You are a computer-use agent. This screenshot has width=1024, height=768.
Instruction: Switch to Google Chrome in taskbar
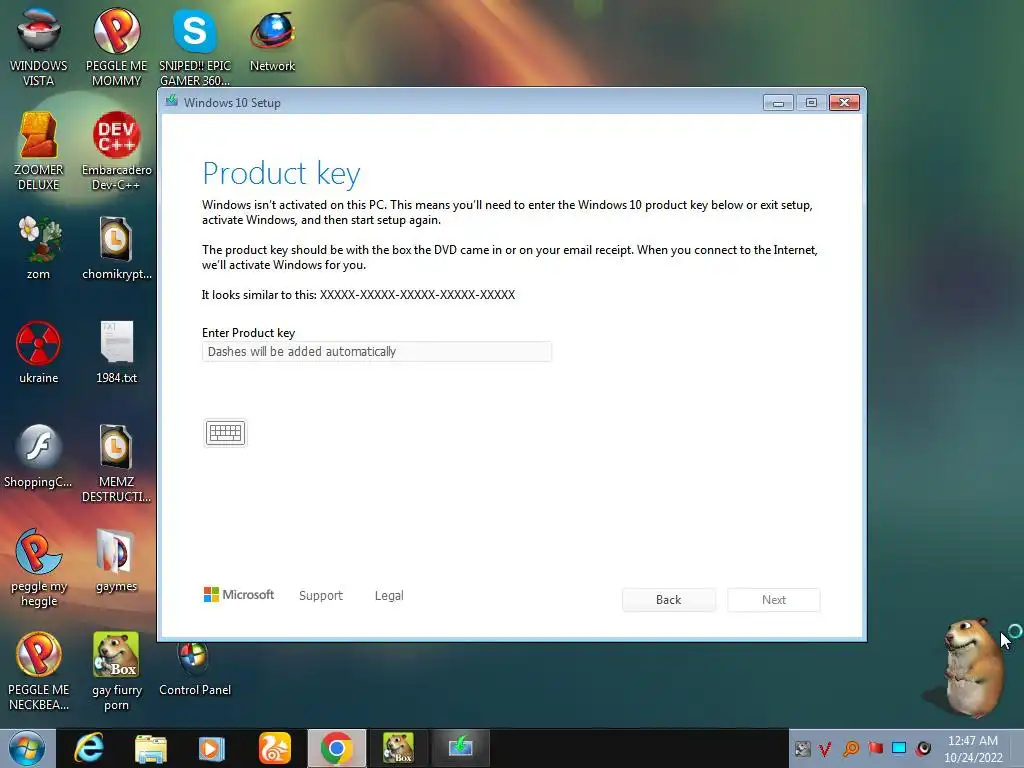coord(337,748)
